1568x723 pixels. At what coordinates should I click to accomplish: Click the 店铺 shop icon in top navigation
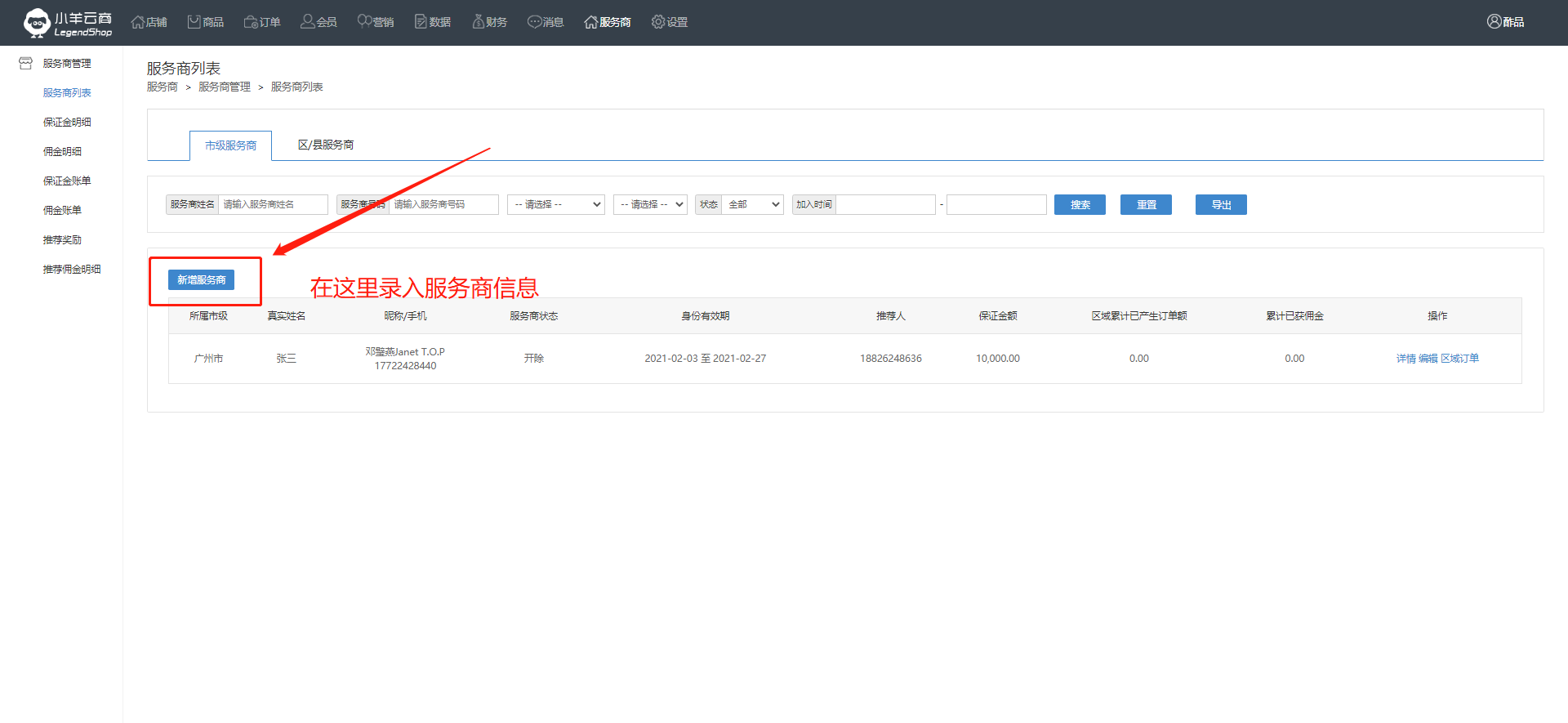pos(138,22)
